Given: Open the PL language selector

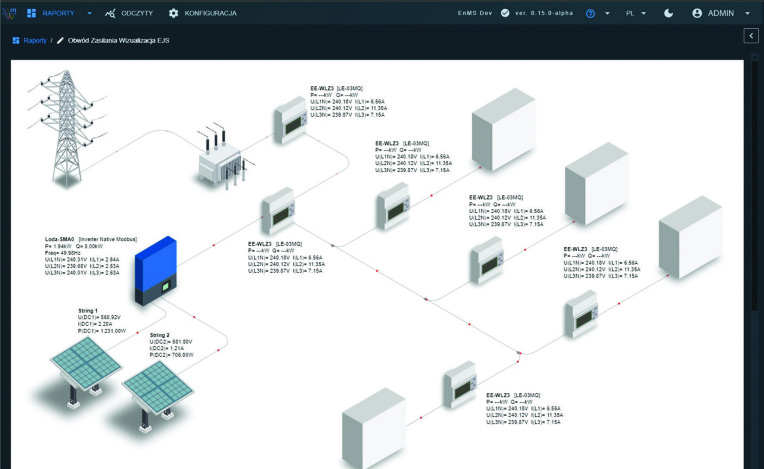Looking at the screenshot, I should tap(635, 14).
